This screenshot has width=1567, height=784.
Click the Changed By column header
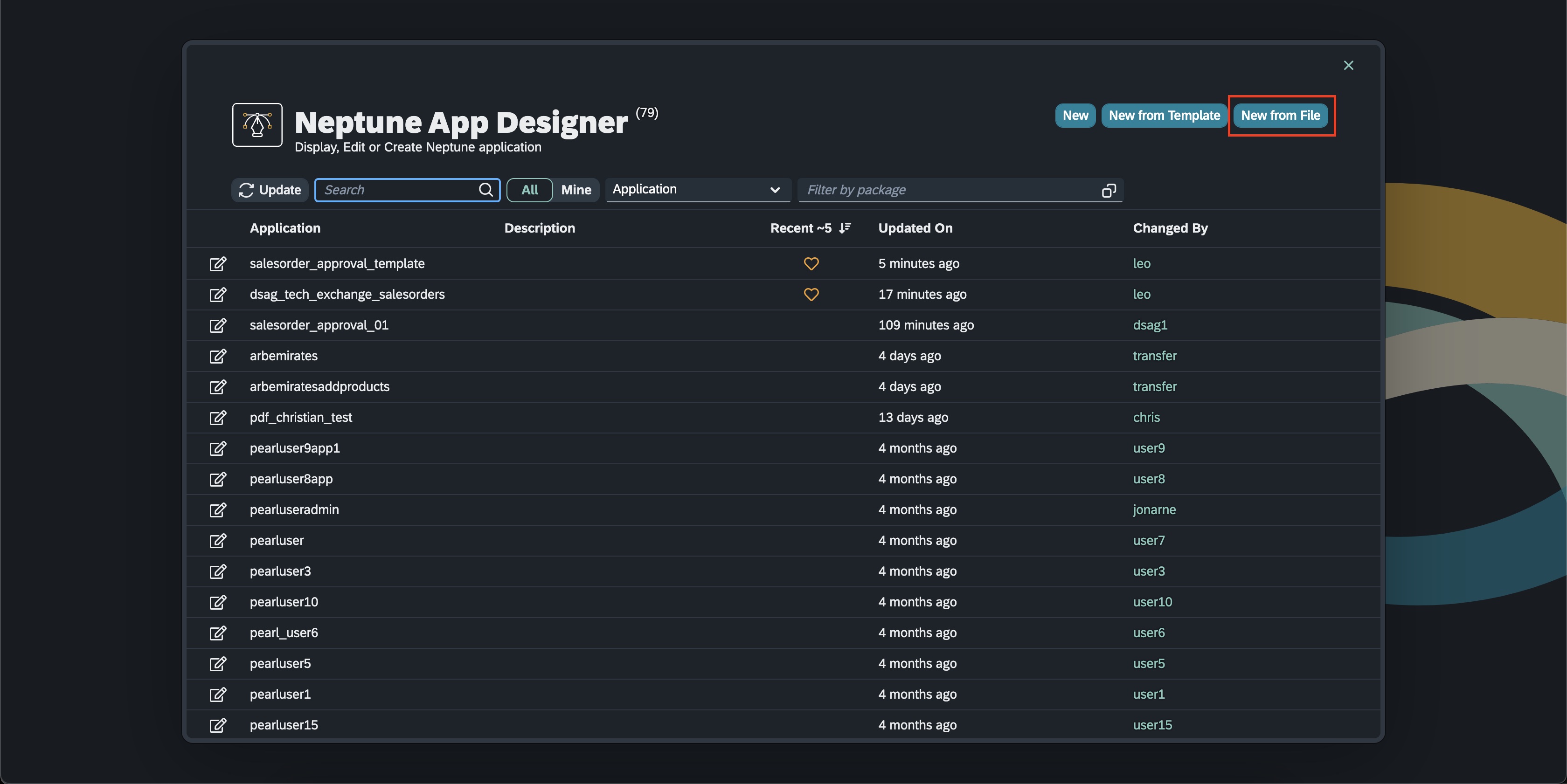tap(1170, 228)
